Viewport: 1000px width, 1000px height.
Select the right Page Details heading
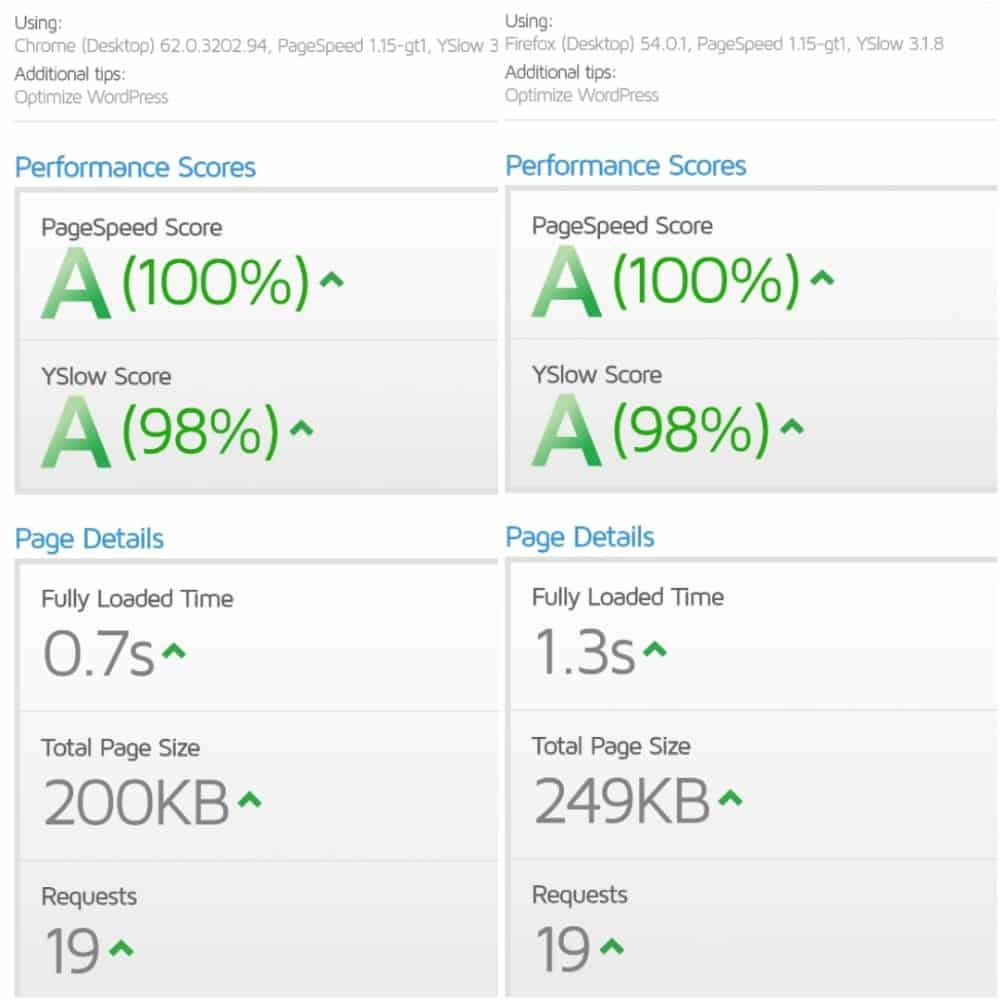click(580, 538)
